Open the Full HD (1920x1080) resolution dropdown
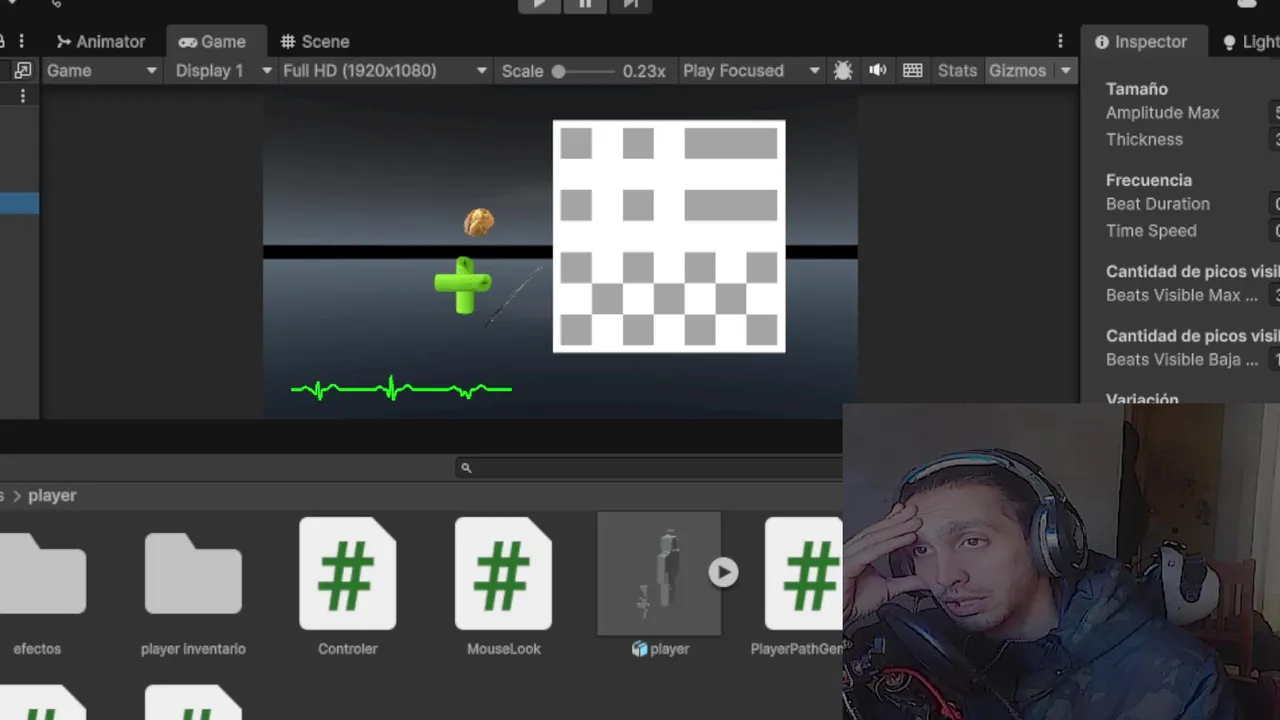The width and height of the screenshot is (1280, 720). click(385, 71)
